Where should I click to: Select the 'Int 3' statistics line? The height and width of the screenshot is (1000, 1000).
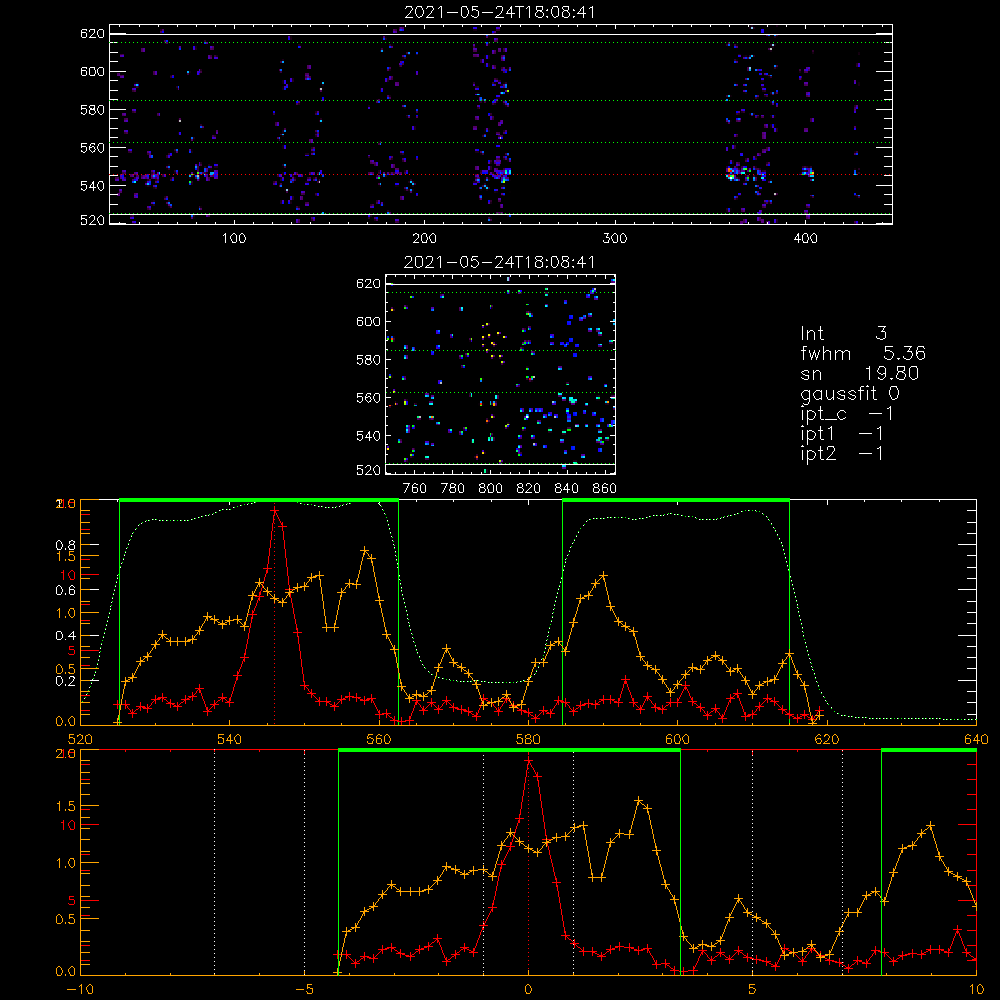click(x=843, y=333)
